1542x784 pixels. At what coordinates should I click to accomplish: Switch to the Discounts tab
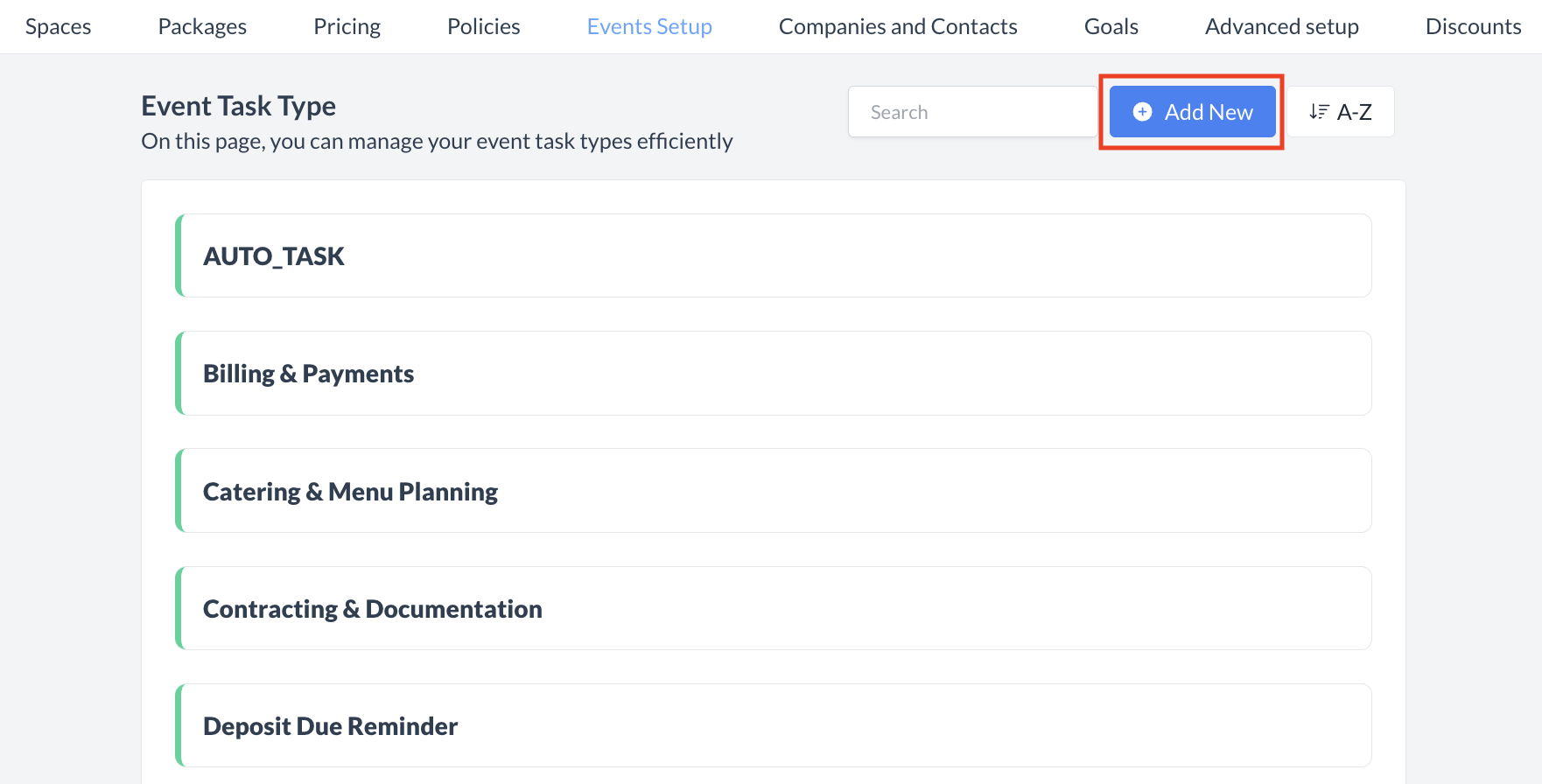pos(1473,27)
